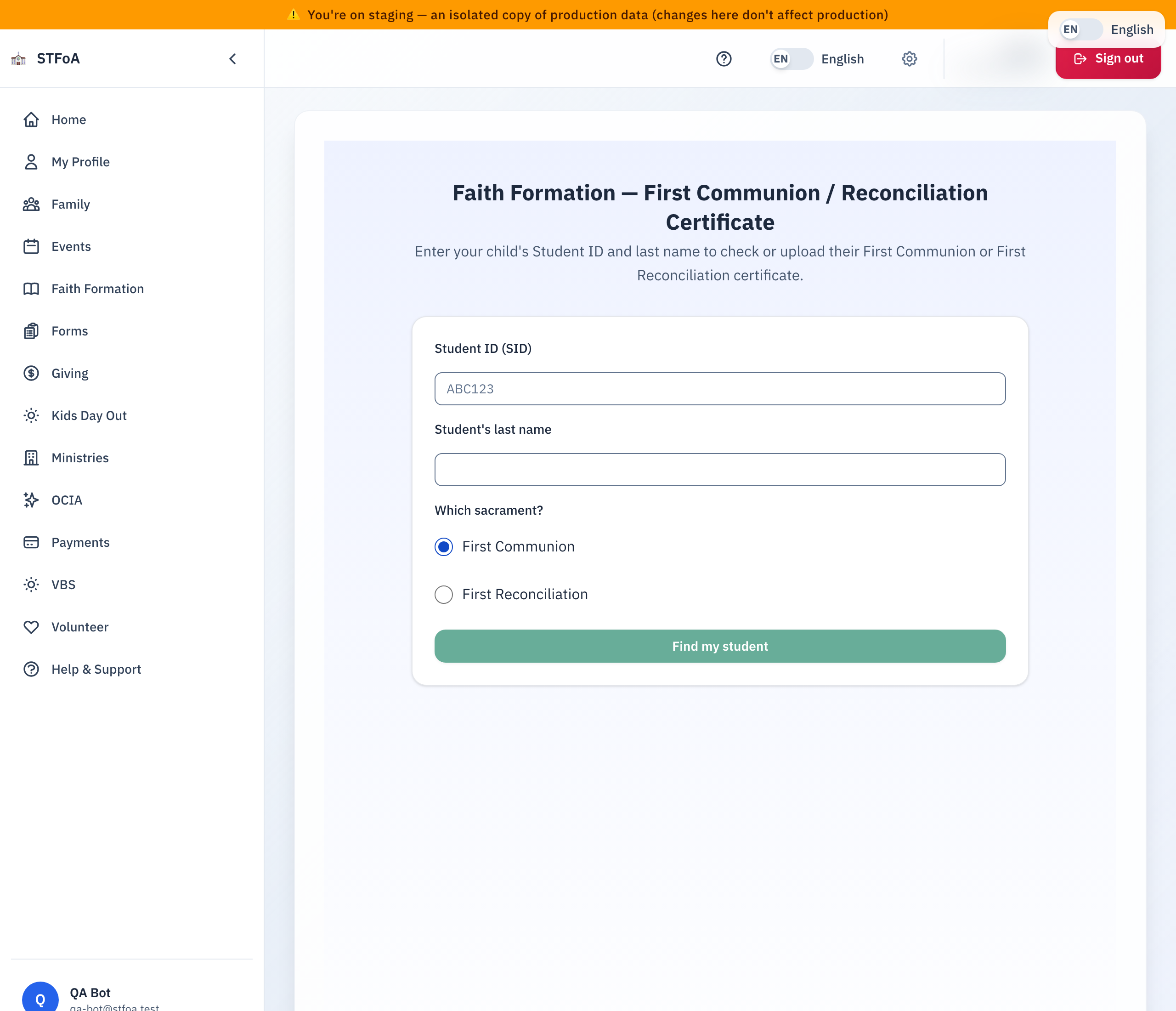This screenshot has height=1011, width=1176.
Task: Click the Forms clipboard icon
Action: 31,331
